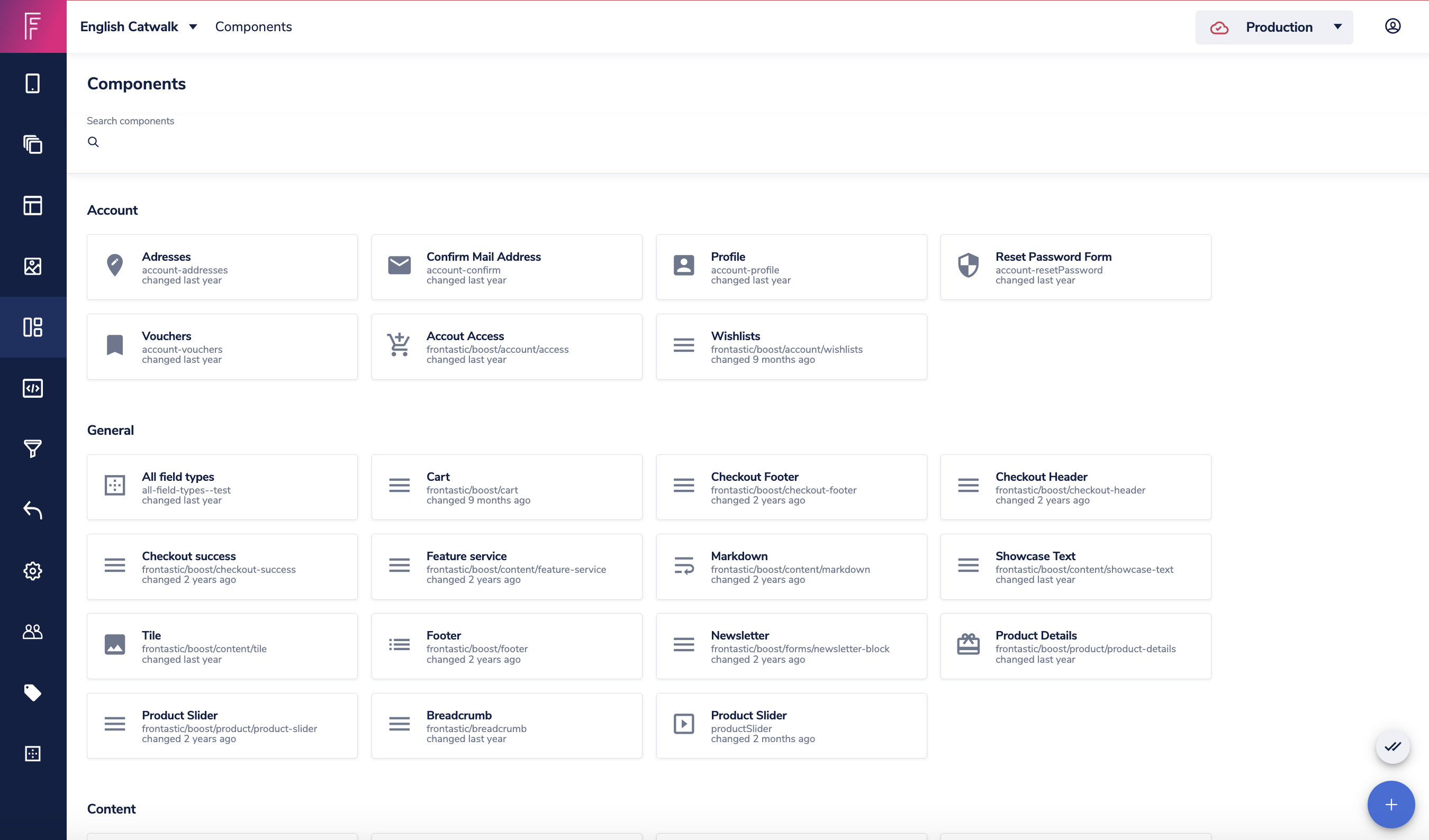Click the blue plus add button
The image size is (1429, 840).
click(x=1391, y=804)
